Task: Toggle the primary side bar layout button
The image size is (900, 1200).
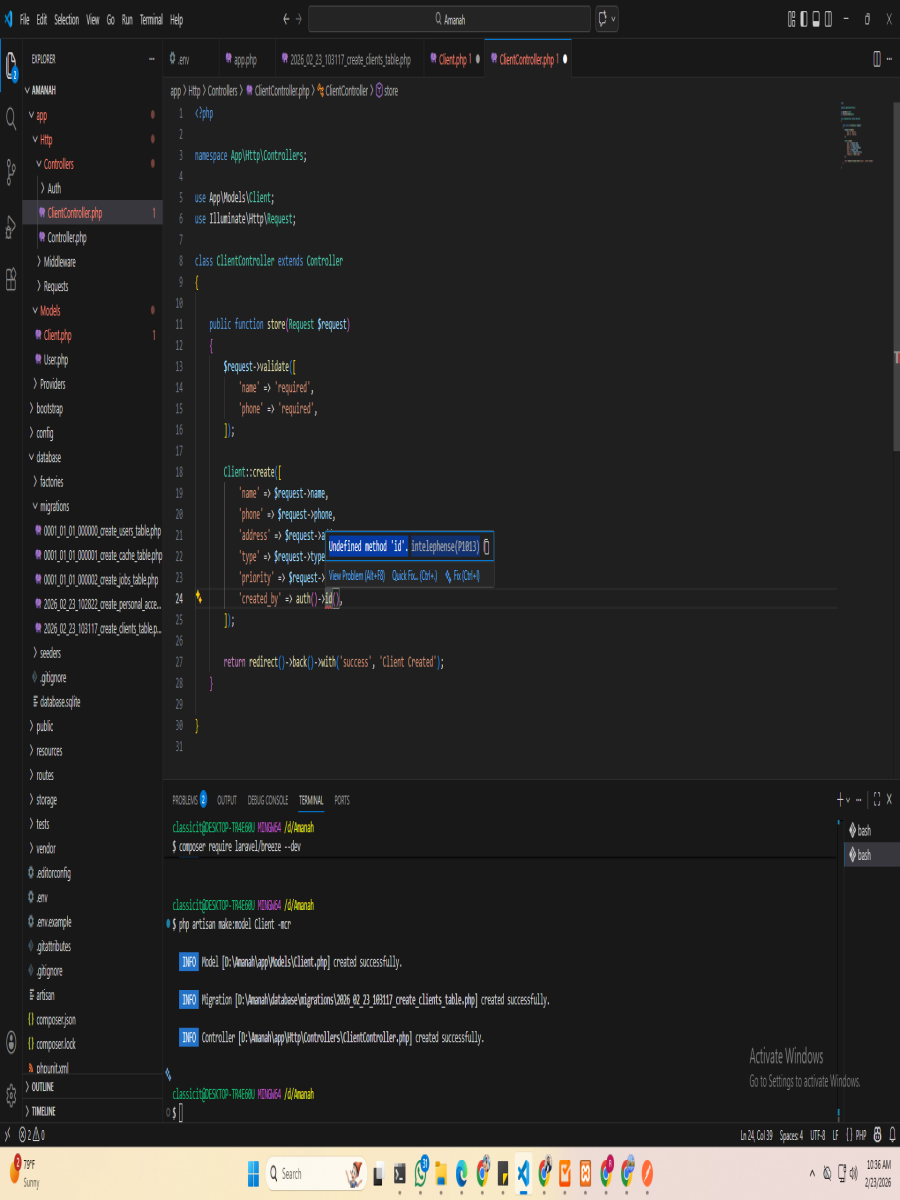Action: tap(804, 19)
